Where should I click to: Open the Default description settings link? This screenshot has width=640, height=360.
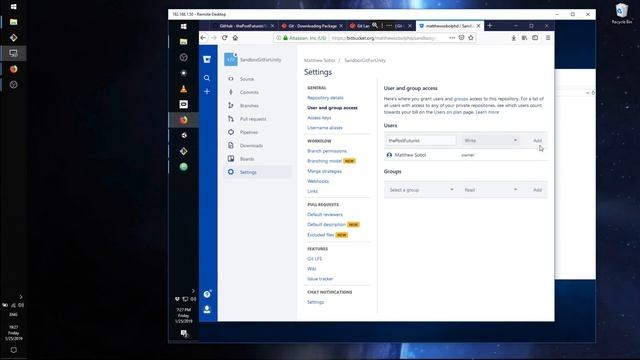pos(327,225)
